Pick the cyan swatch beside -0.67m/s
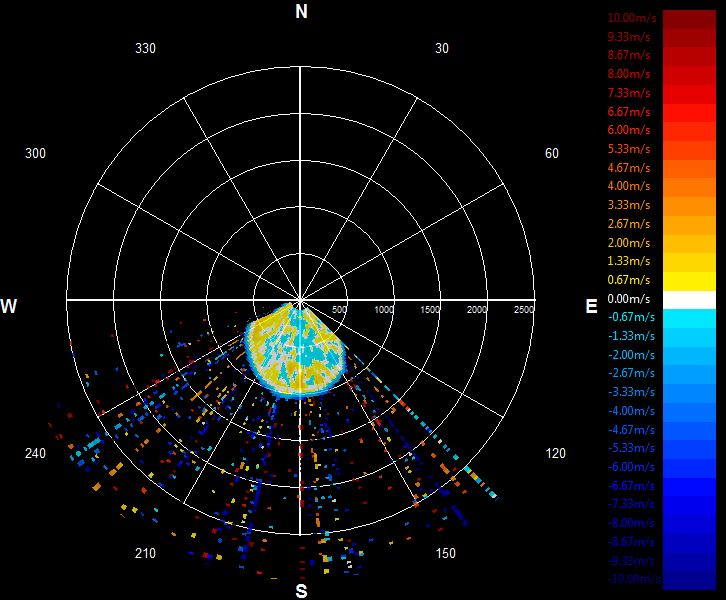726x600 pixels. (x=689, y=319)
